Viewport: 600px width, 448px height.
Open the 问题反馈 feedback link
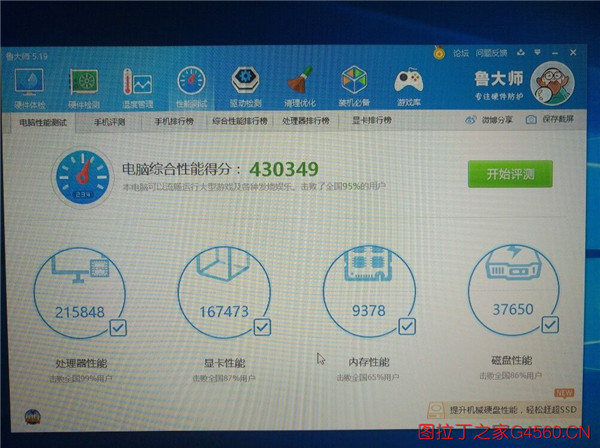pos(491,52)
